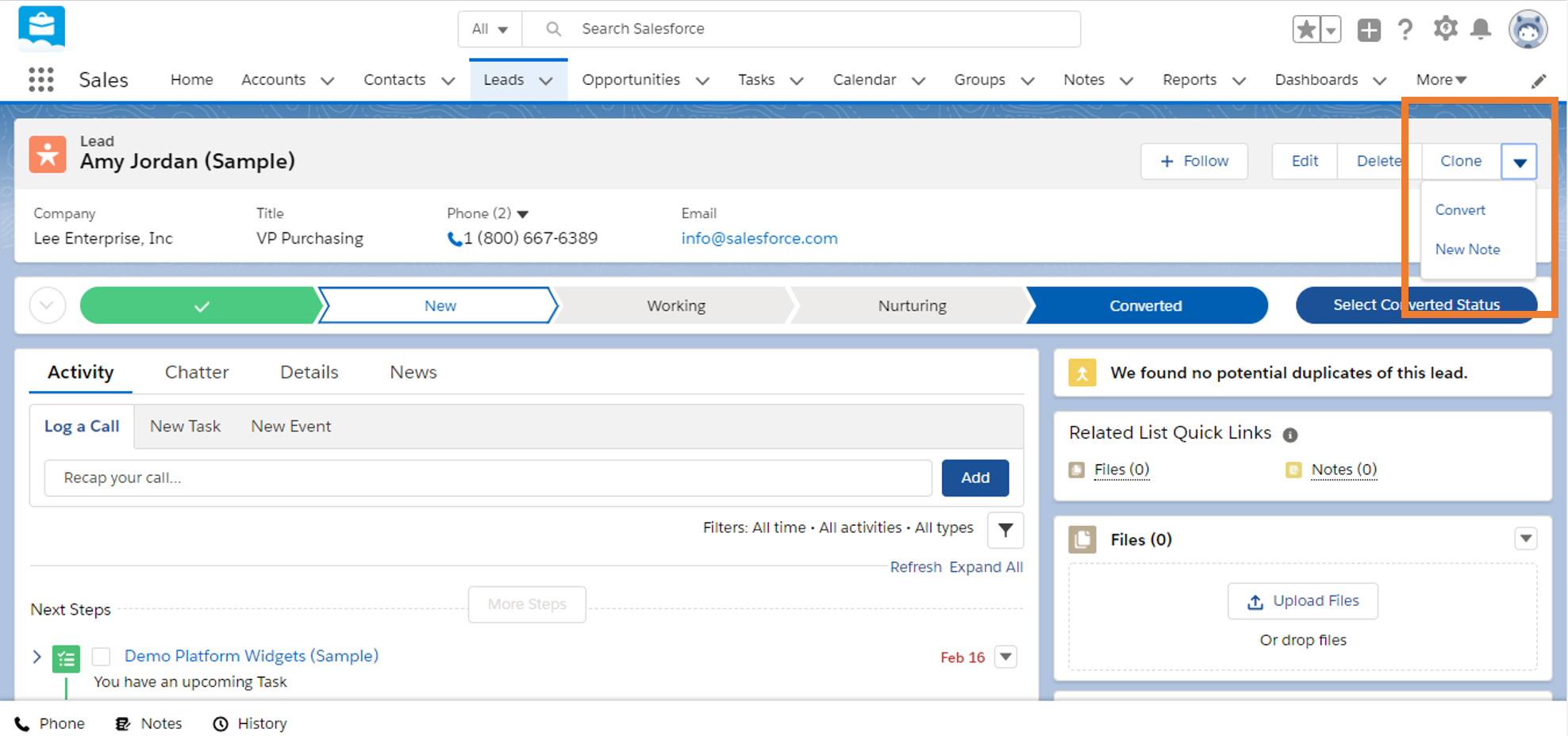Screen dimensions: 1568x736
Task: Select Convert from the actions menu
Action: [1459, 210]
